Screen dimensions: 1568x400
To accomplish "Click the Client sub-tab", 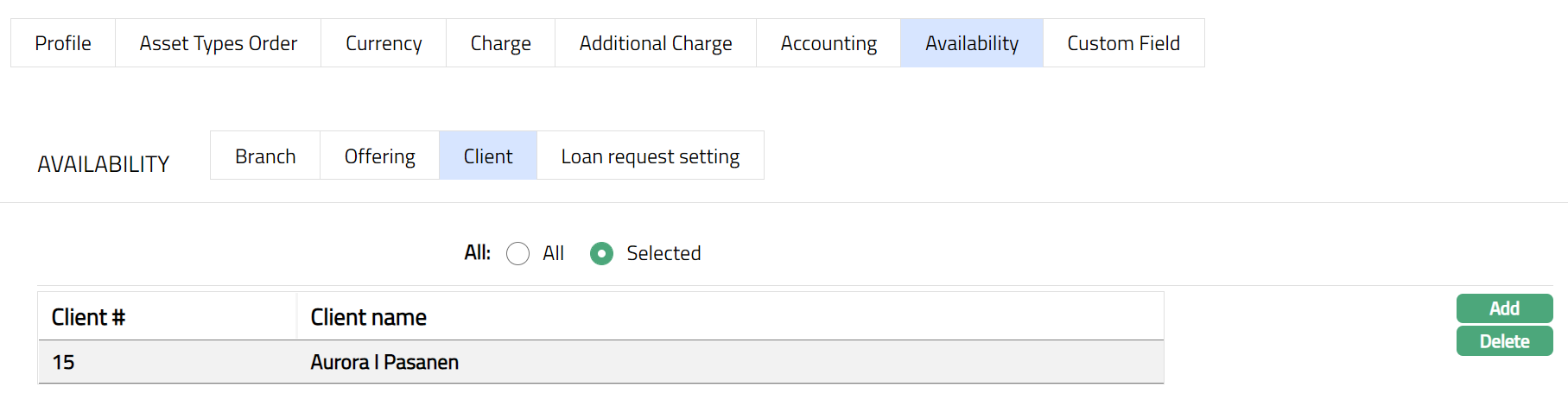I will point(488,156).
